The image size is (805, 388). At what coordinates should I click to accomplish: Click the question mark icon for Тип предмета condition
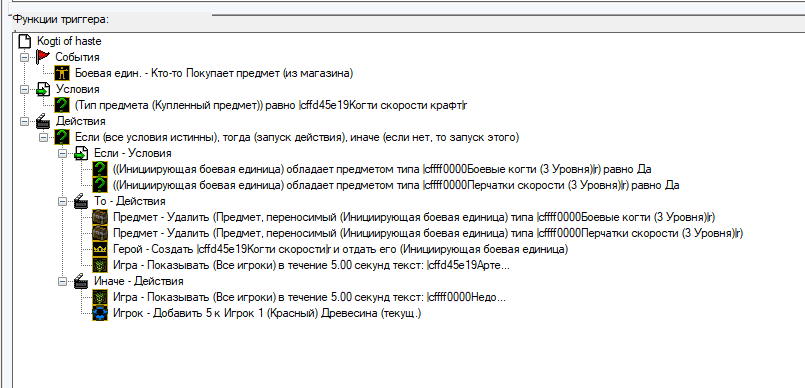click(x=62, y=105)
